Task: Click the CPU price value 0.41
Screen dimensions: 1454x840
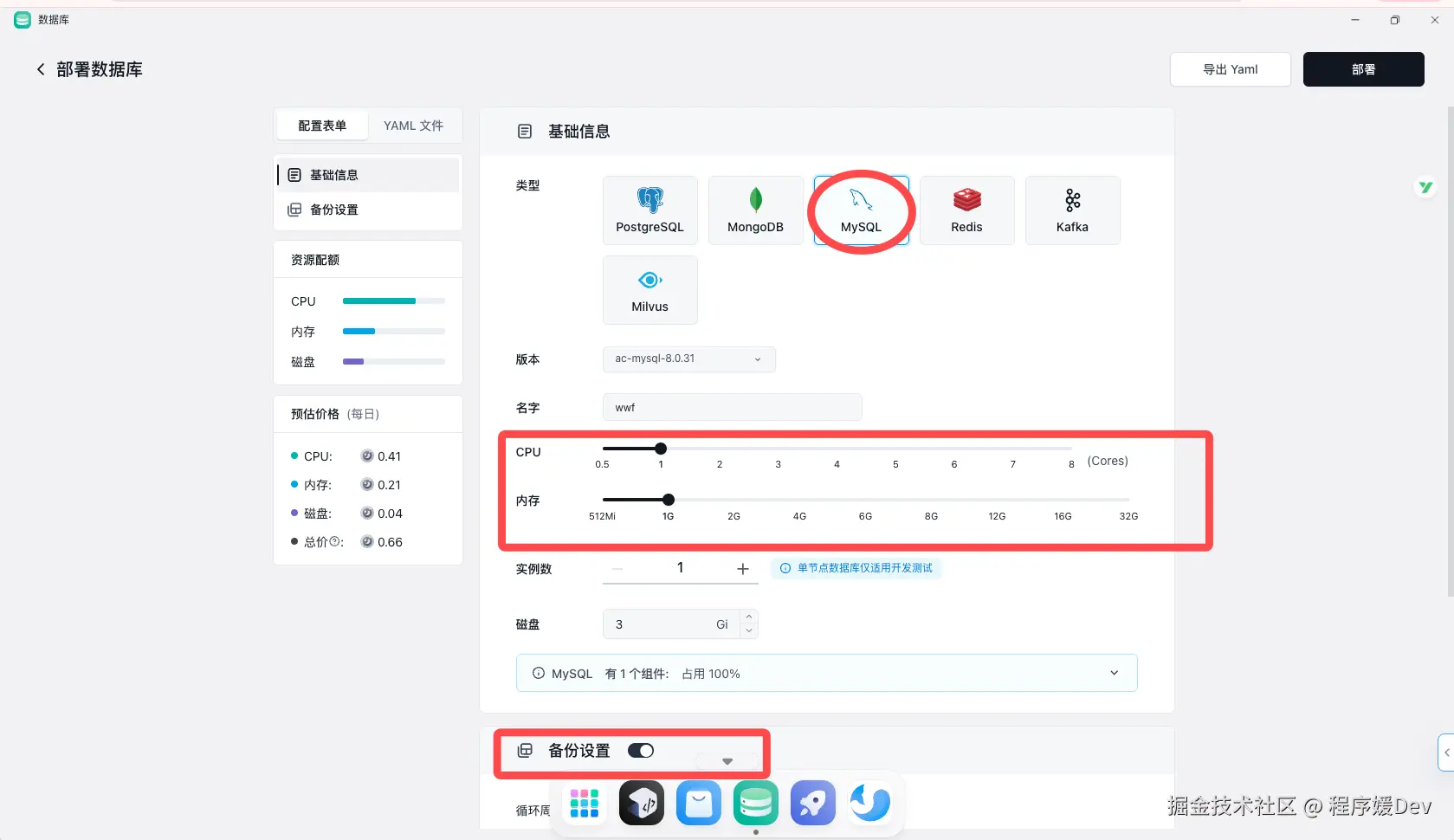Action: (389, 456)
